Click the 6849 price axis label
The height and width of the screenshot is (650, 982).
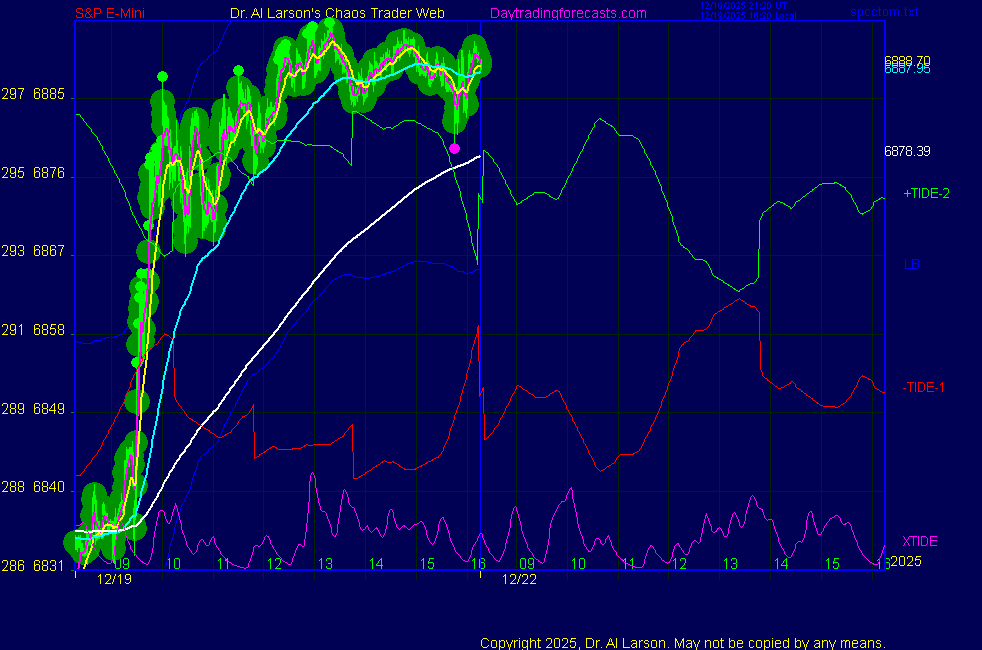pyautogui.click(x=49, y=409)
